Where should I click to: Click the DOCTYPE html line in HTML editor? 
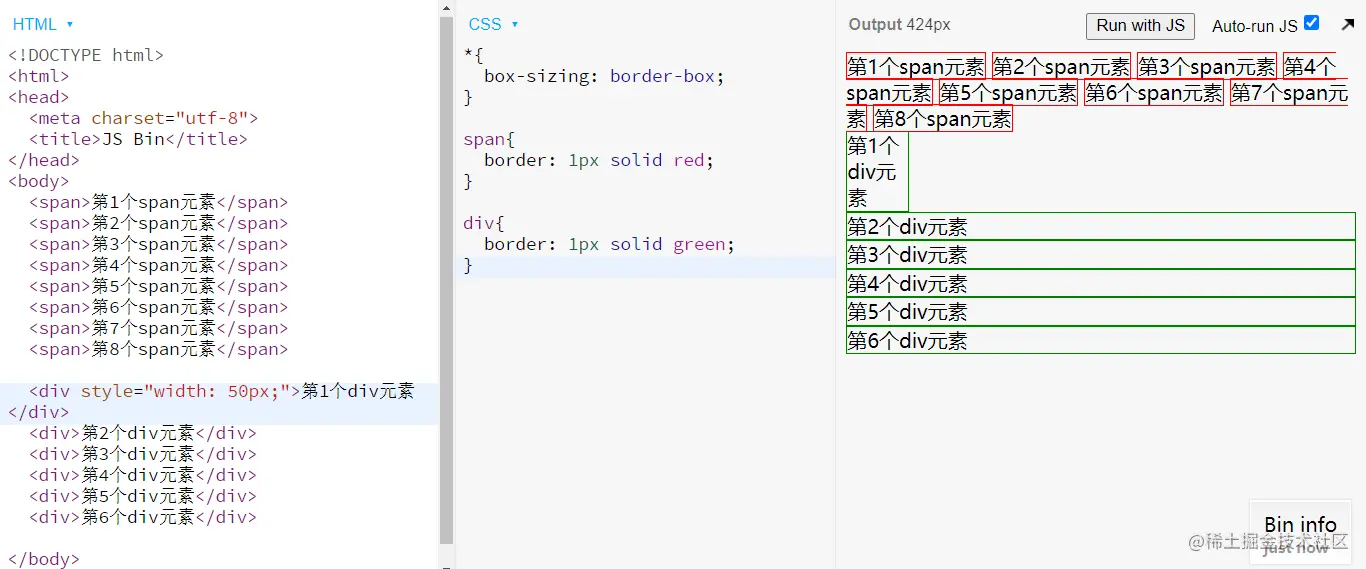86,55
